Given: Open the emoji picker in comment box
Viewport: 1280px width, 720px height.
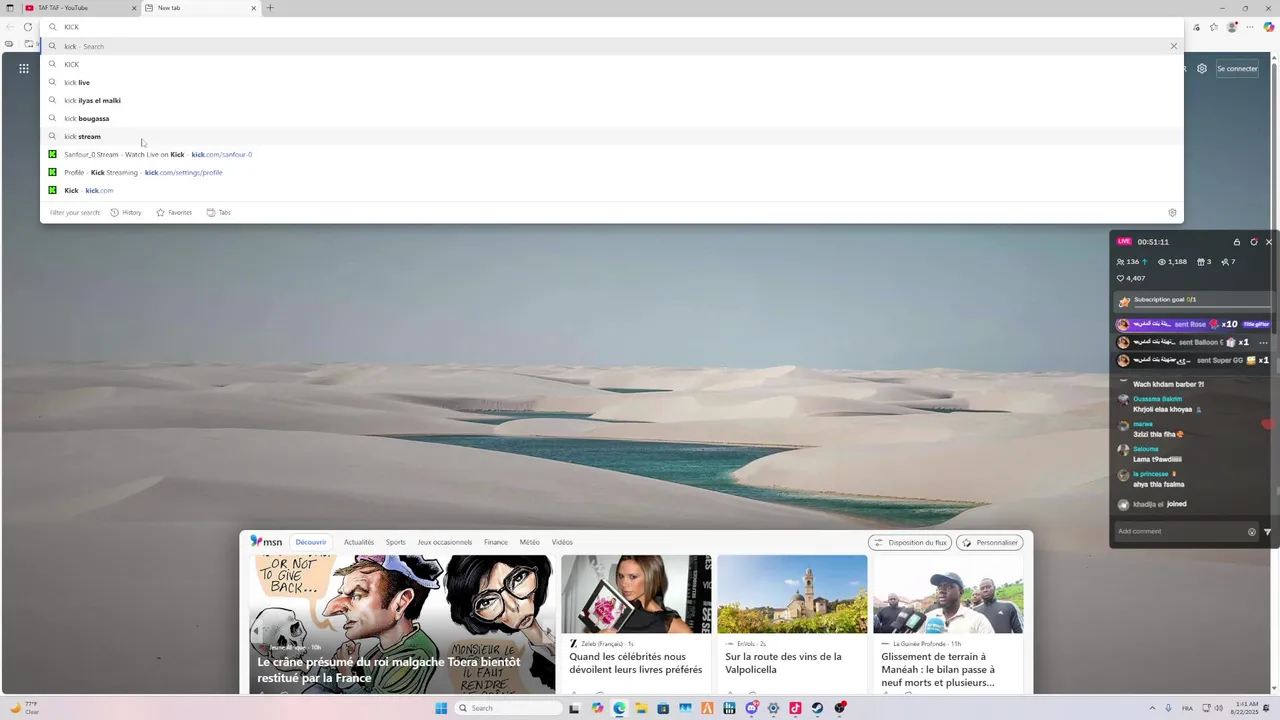Looking at the screenshot, I should click(1252, 532).
